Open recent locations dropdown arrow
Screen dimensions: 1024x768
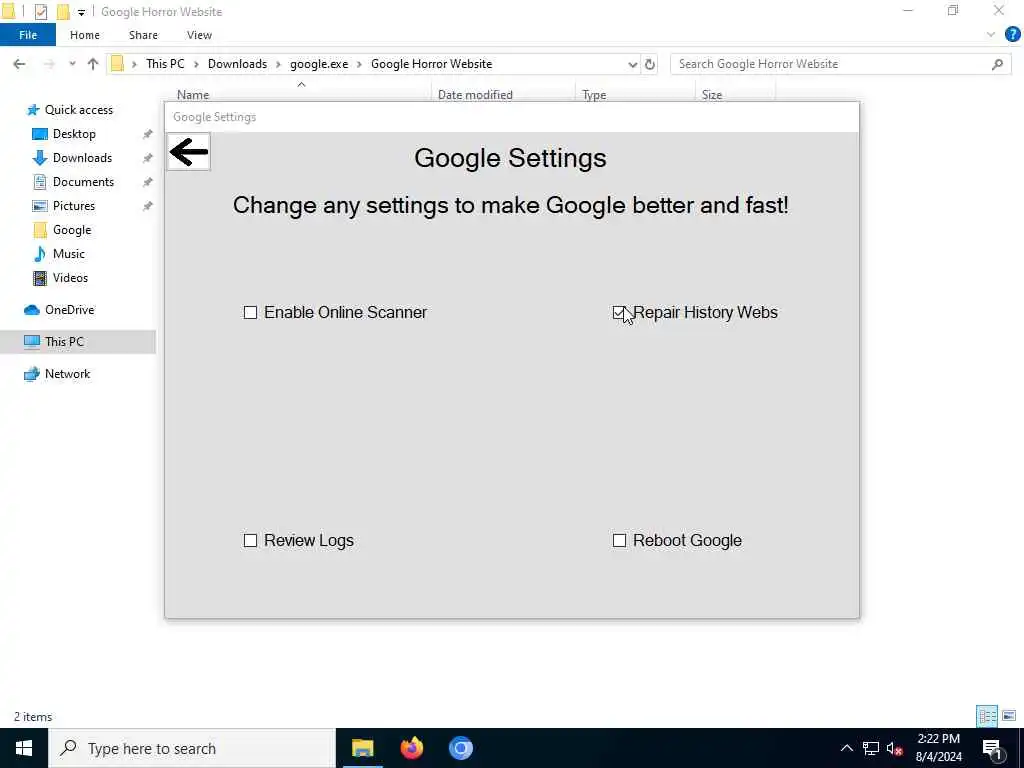click(x=72, y=64)
